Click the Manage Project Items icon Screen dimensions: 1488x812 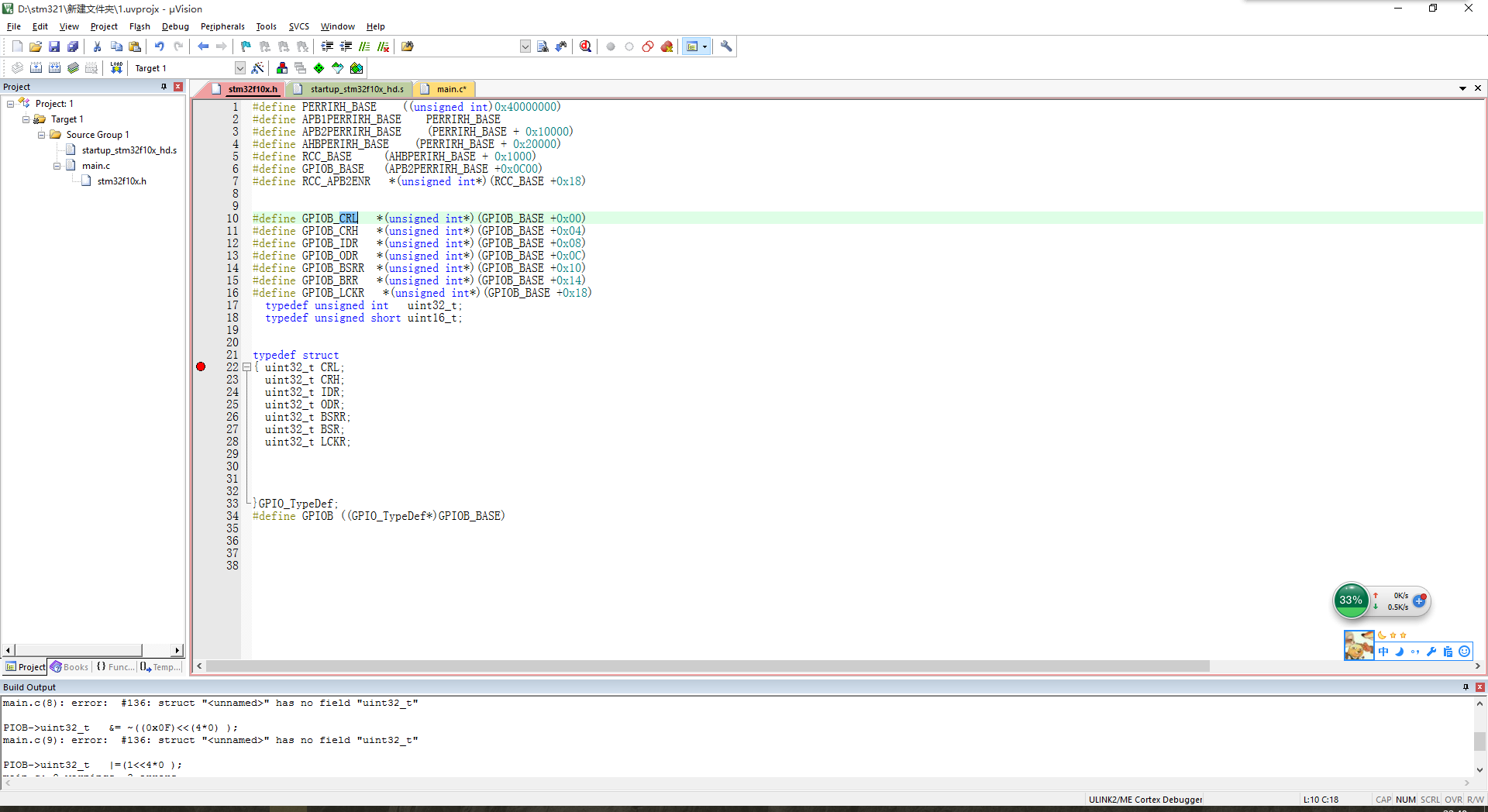tap(282, 68)
